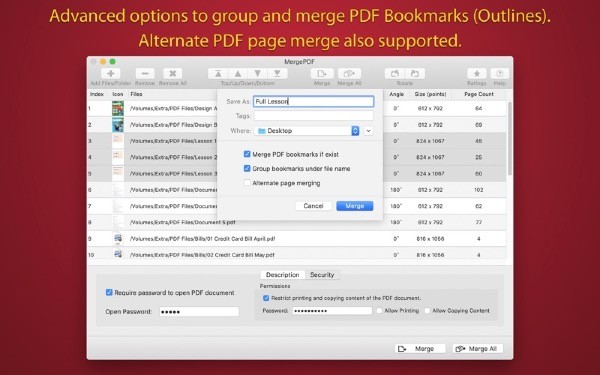
Task: Click the icon for Credit Card Bill May
Action: pyautogui.click(x=118, y=254)
